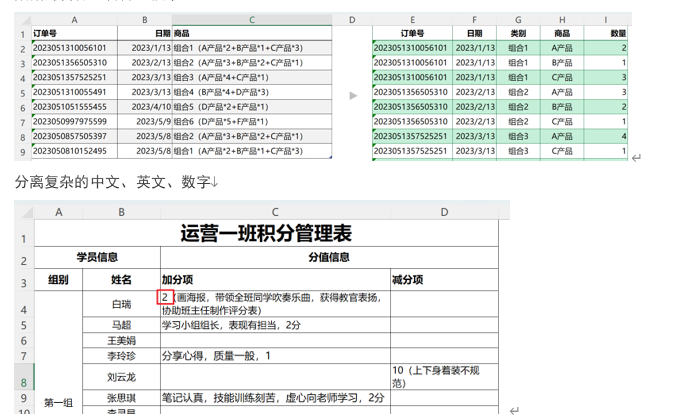The image size is (690, 419).
Task: Select column A header above 订单号 in order sheet
Action: coord(74,20)
